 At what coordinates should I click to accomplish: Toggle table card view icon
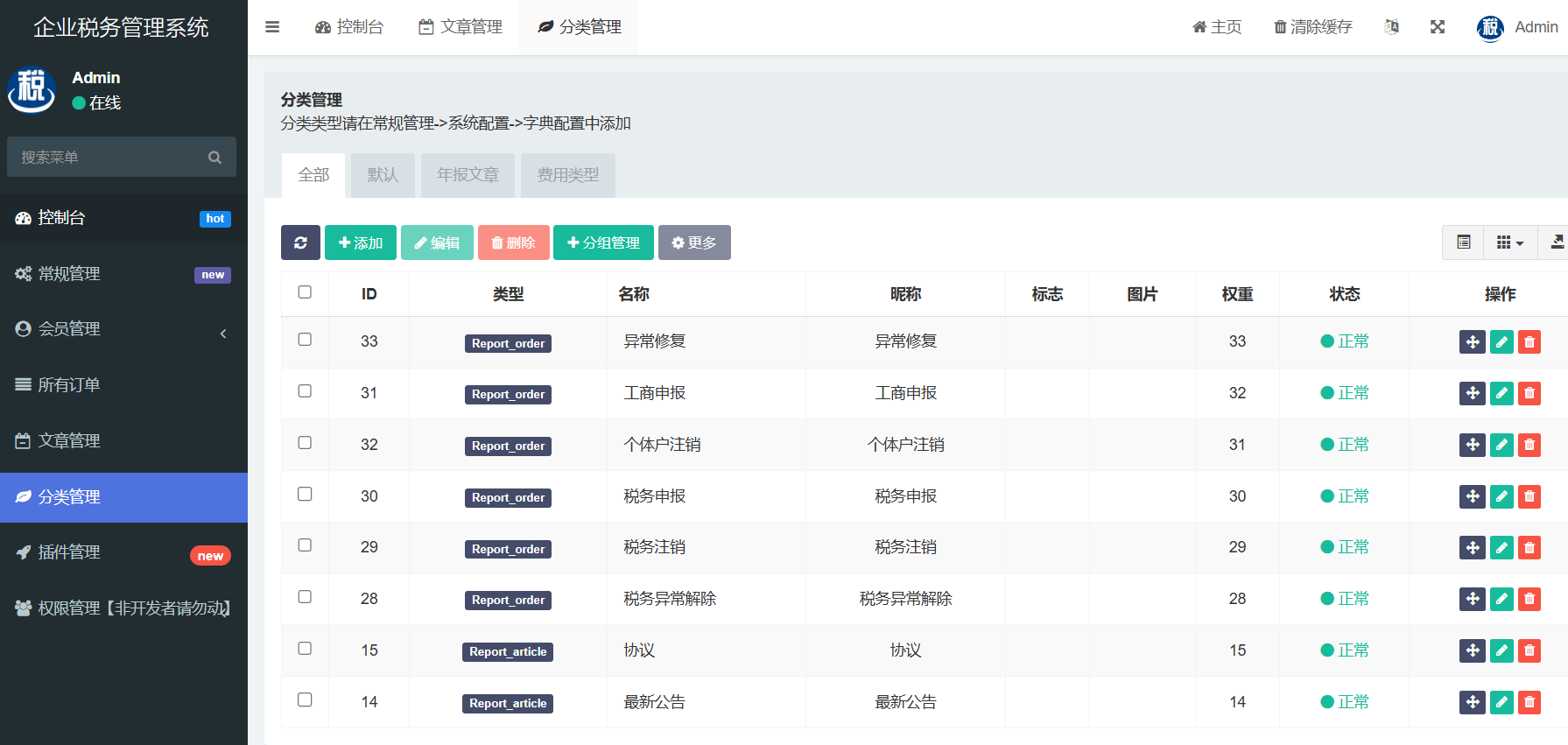click(1464, 242)
